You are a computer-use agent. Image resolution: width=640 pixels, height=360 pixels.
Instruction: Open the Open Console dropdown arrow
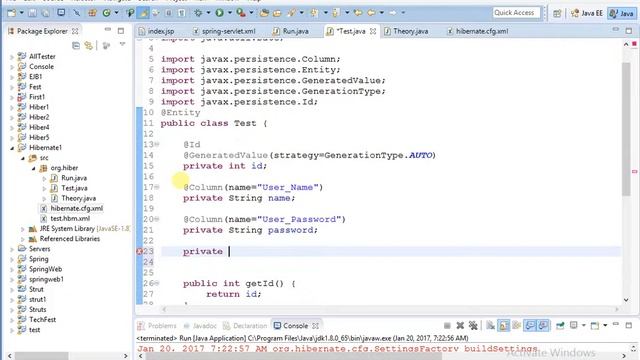tap(605, 326)
